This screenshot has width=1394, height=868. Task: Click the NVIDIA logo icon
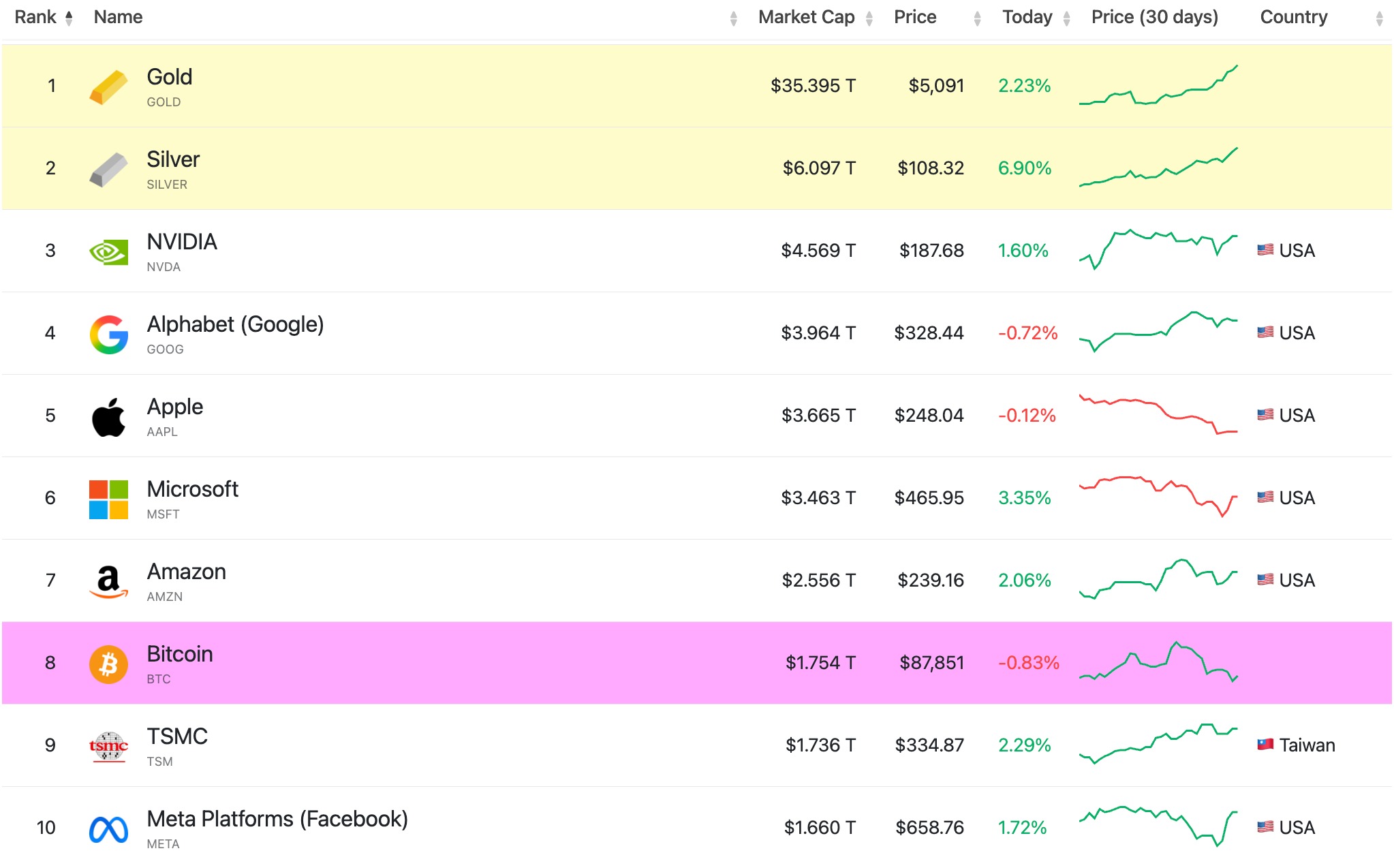(108, 252)
